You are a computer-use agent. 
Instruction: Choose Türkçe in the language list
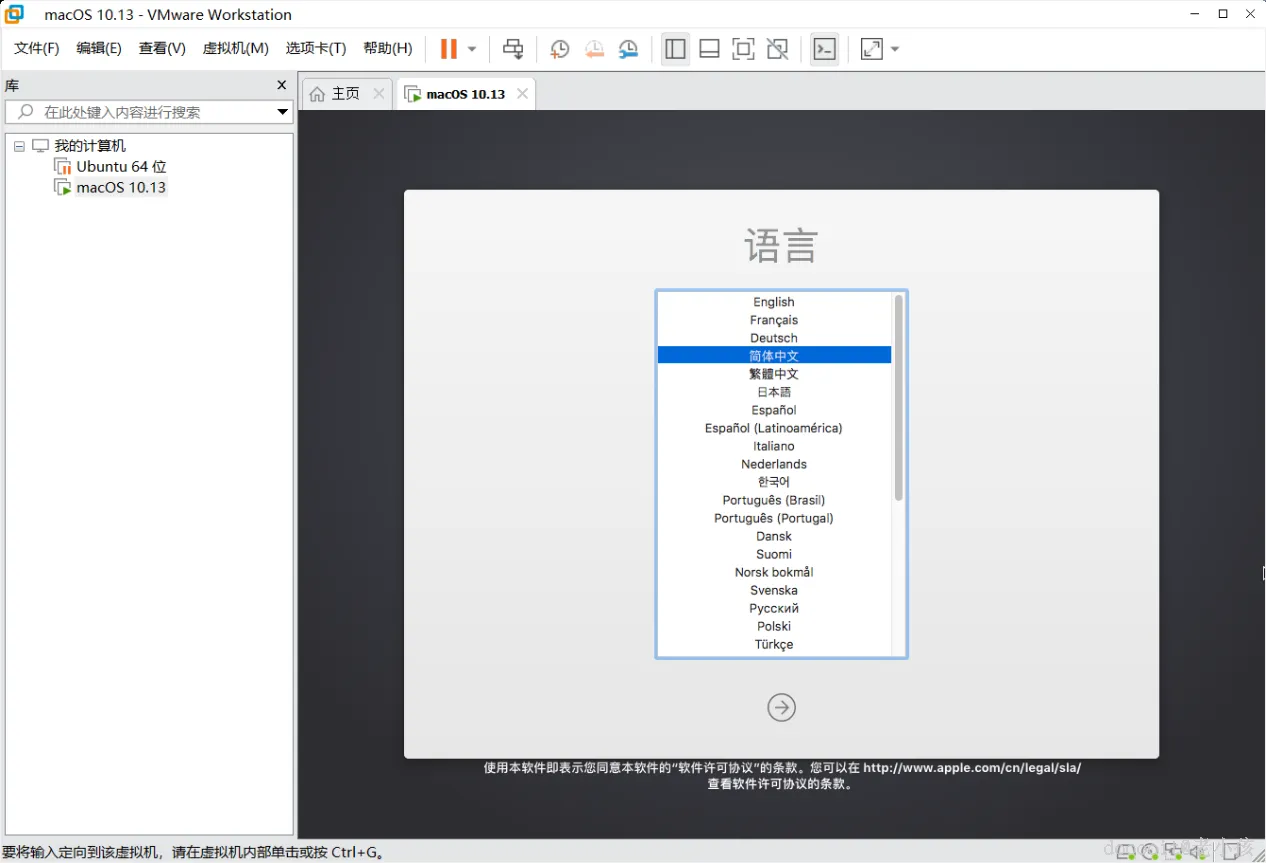coord(774,644)
